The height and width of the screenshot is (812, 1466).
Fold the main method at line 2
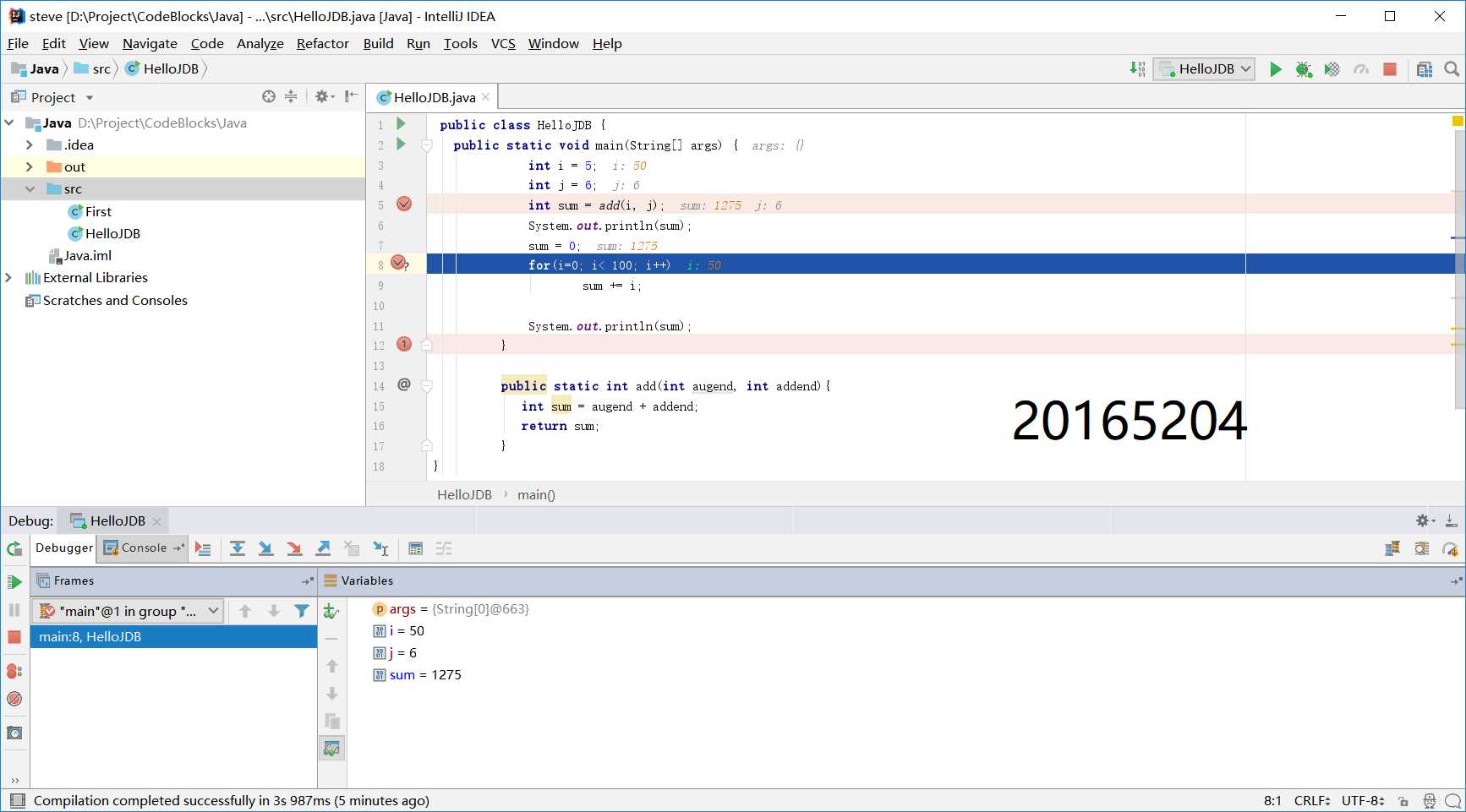click(x=427, y=145)
